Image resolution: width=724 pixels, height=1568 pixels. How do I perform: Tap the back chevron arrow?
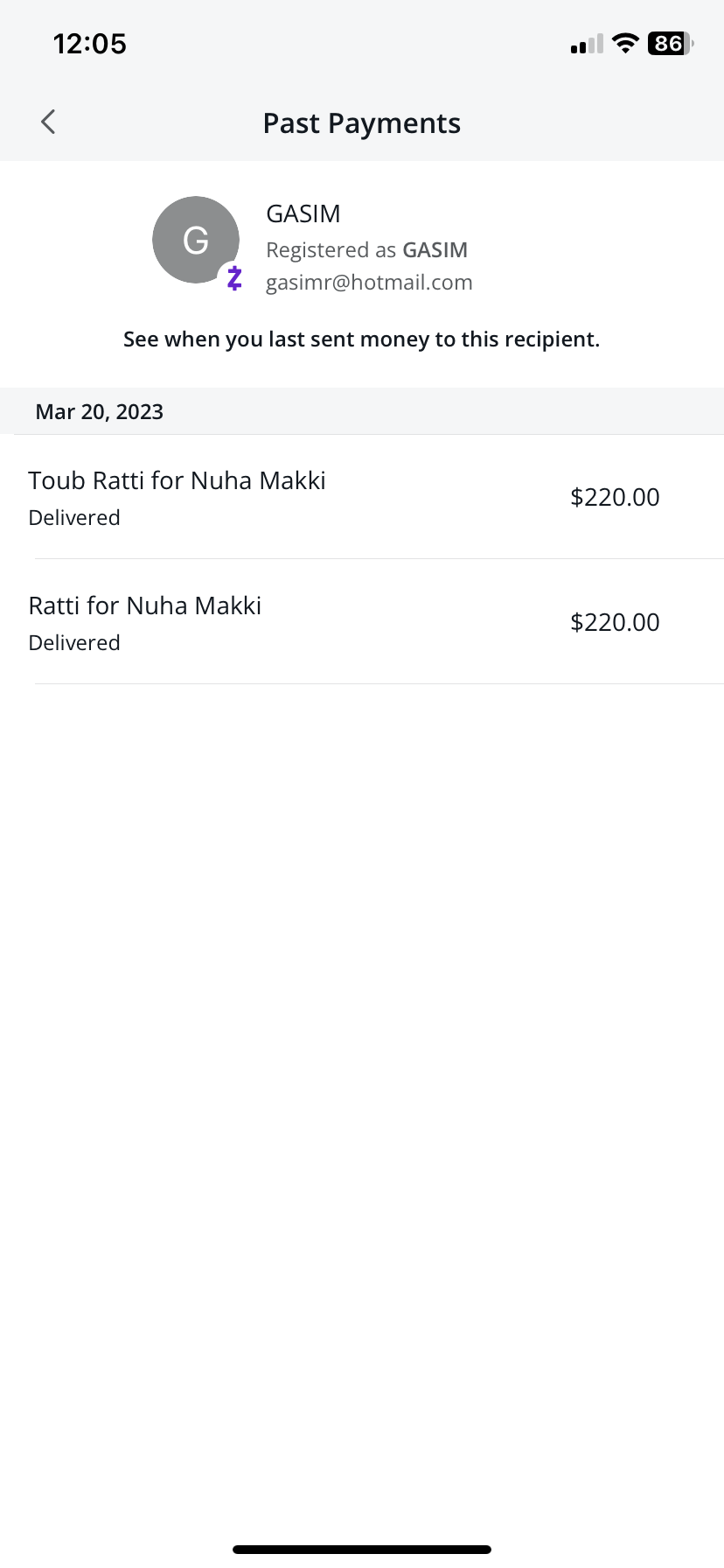pos(48,122)
